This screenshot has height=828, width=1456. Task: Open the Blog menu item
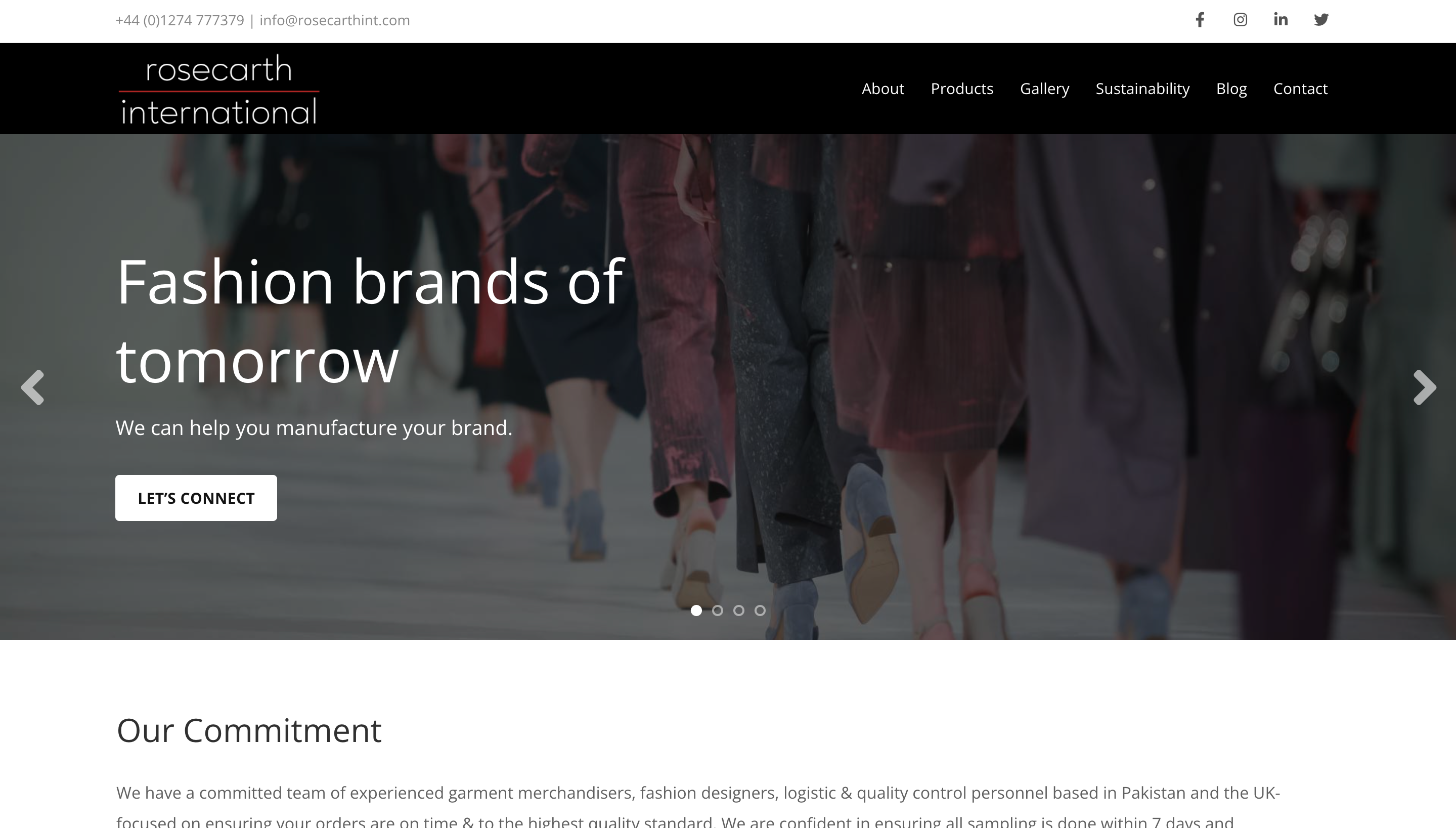(1231, 89)
